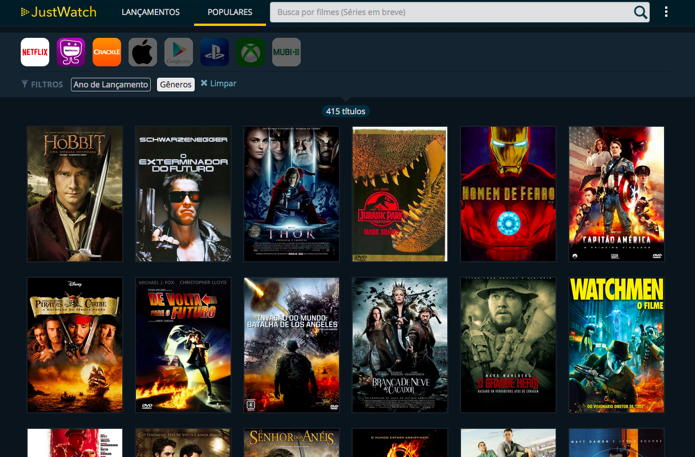Open the O Grande Herói poster

coord(508,345)
